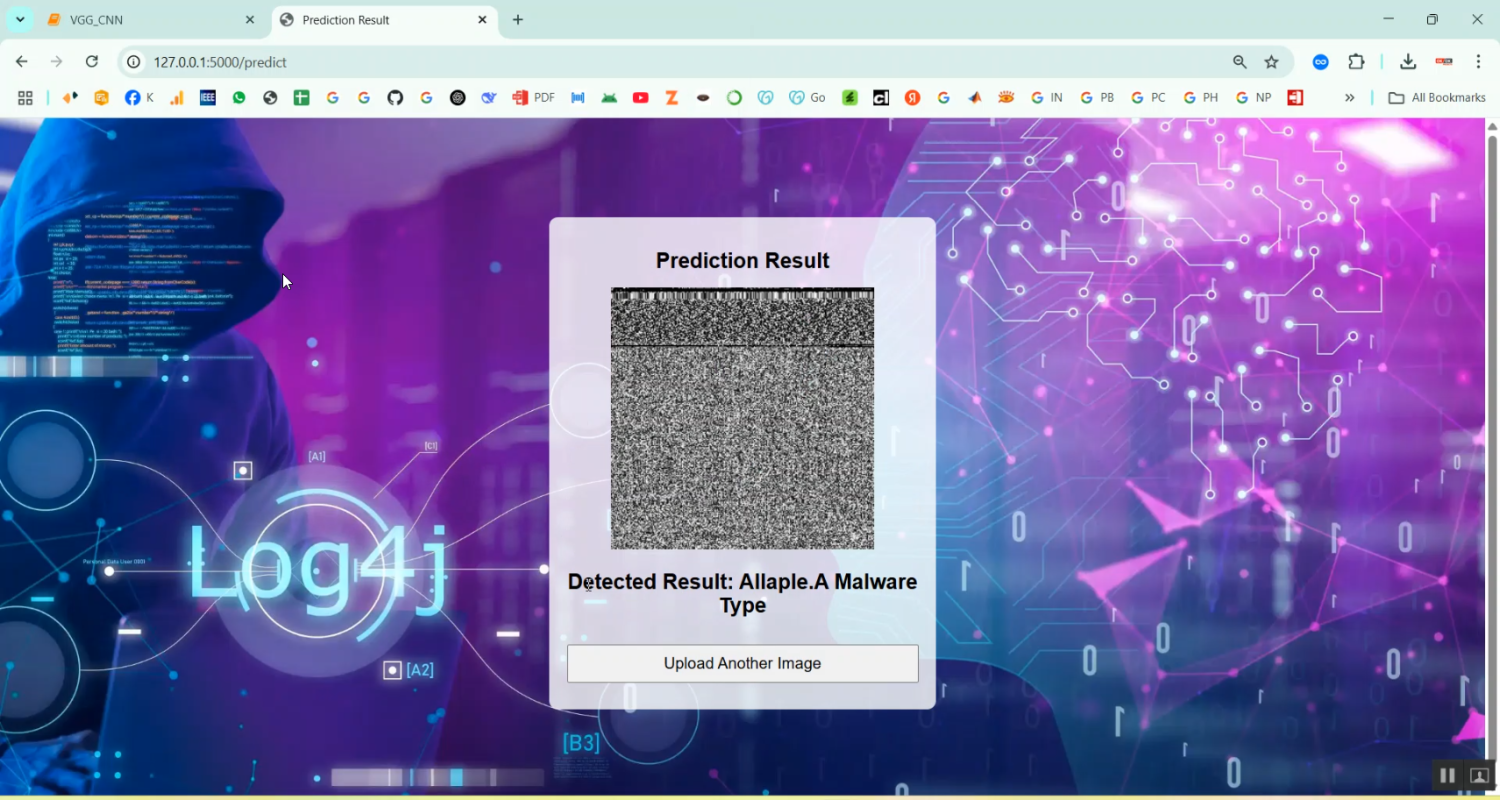The width and height of the screenshot is (1500, 800).
Task: Open Chrome's Downloads icon
Action: pos(1407,61)
